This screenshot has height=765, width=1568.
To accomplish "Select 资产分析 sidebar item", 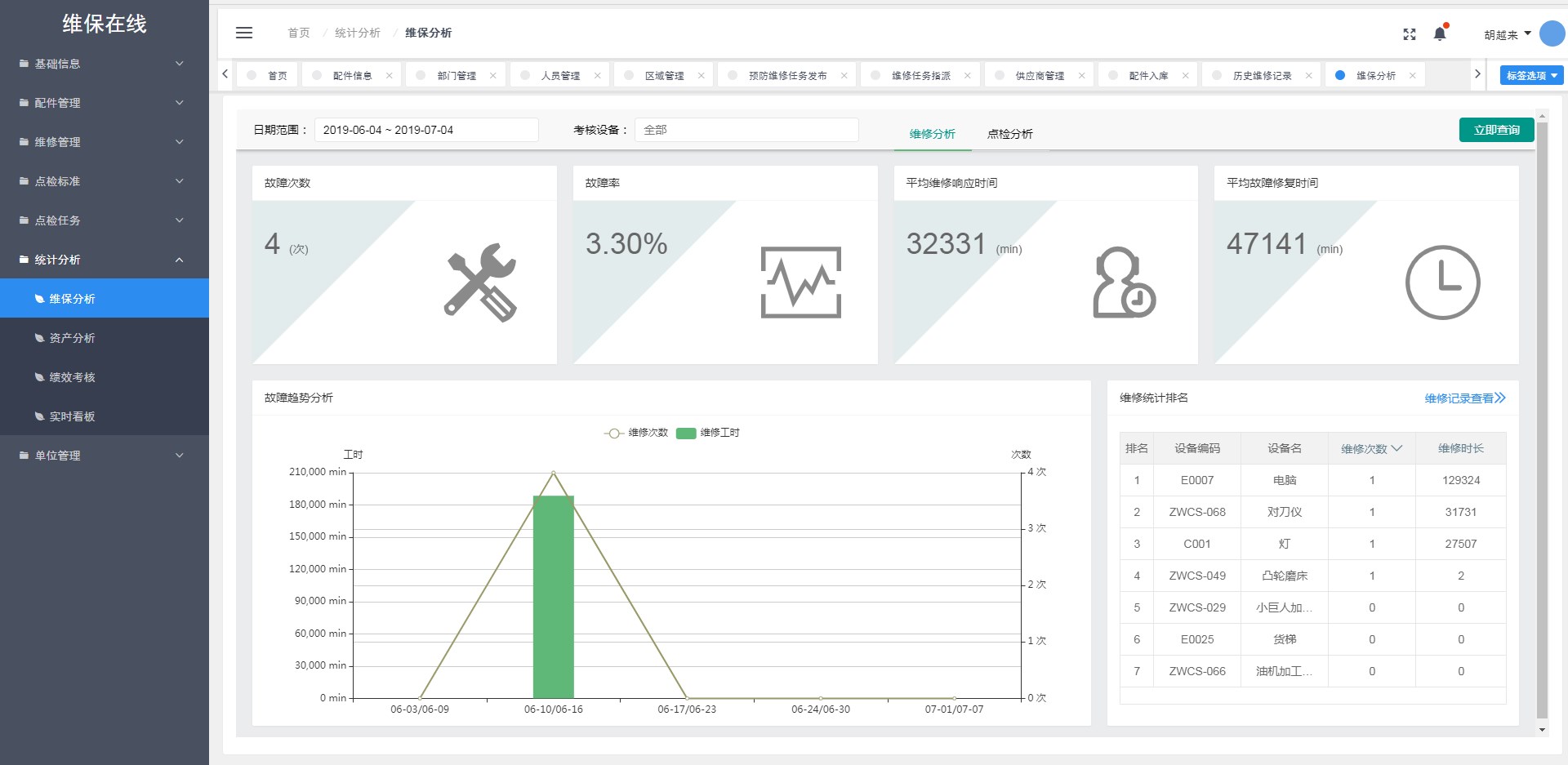I will (105, 338).
